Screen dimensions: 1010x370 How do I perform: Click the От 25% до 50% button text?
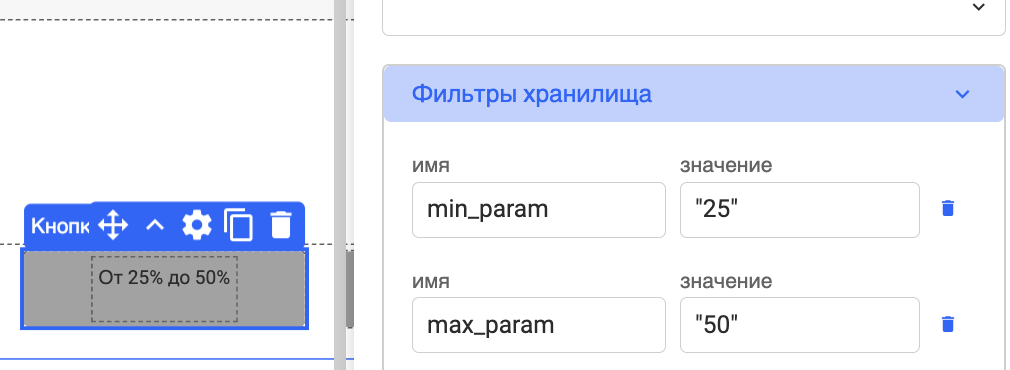(x=164, y=278)
